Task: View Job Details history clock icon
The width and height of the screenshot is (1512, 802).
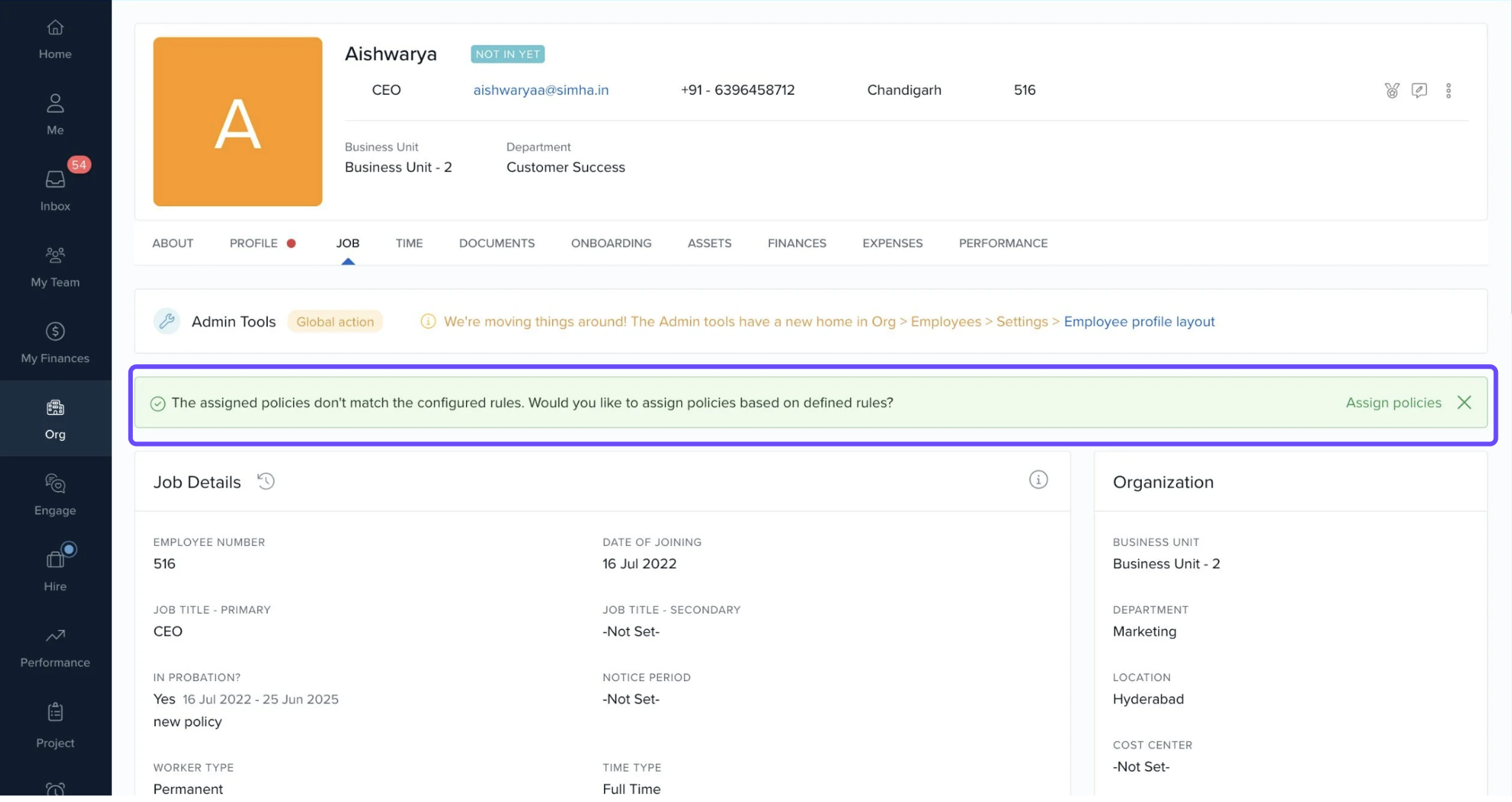Action: [266, 481]
